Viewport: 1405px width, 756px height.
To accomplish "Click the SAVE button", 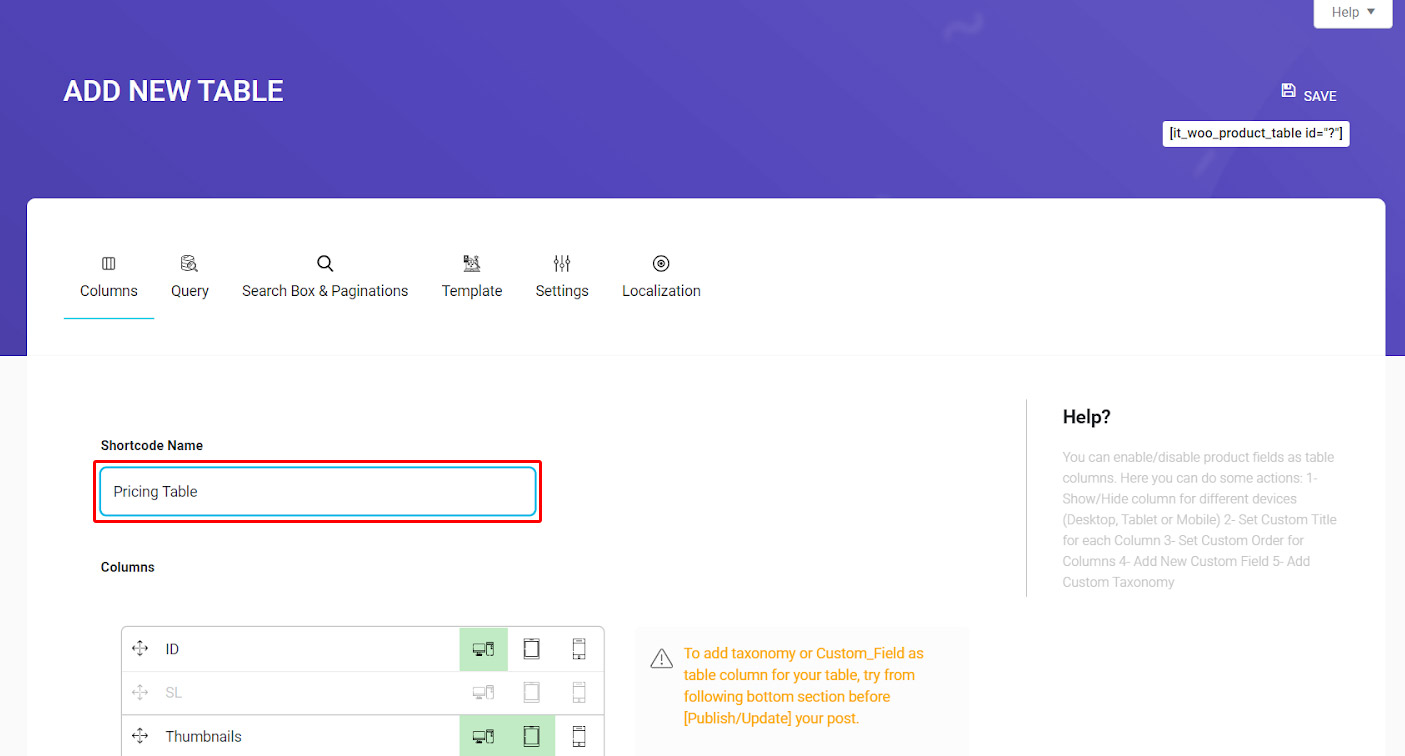I will pyautogui.click(x=1309, y=95).
